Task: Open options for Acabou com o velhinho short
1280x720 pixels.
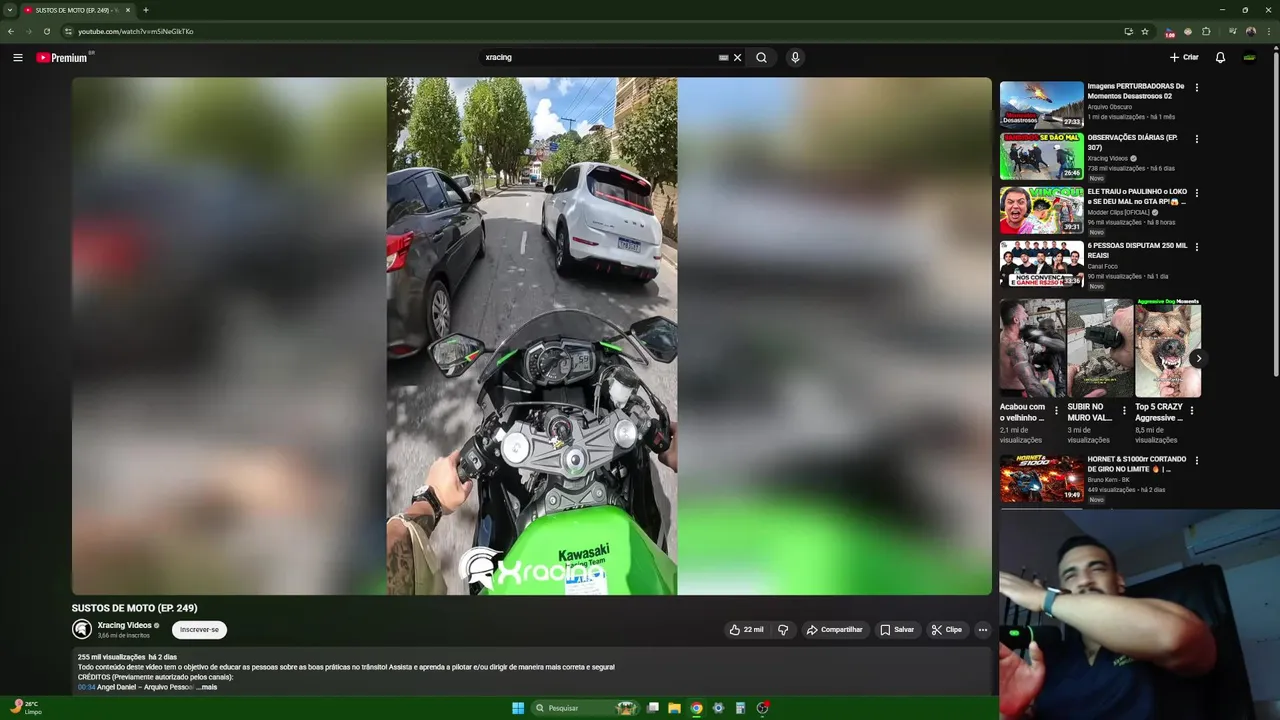Action: coord(1056,410)
